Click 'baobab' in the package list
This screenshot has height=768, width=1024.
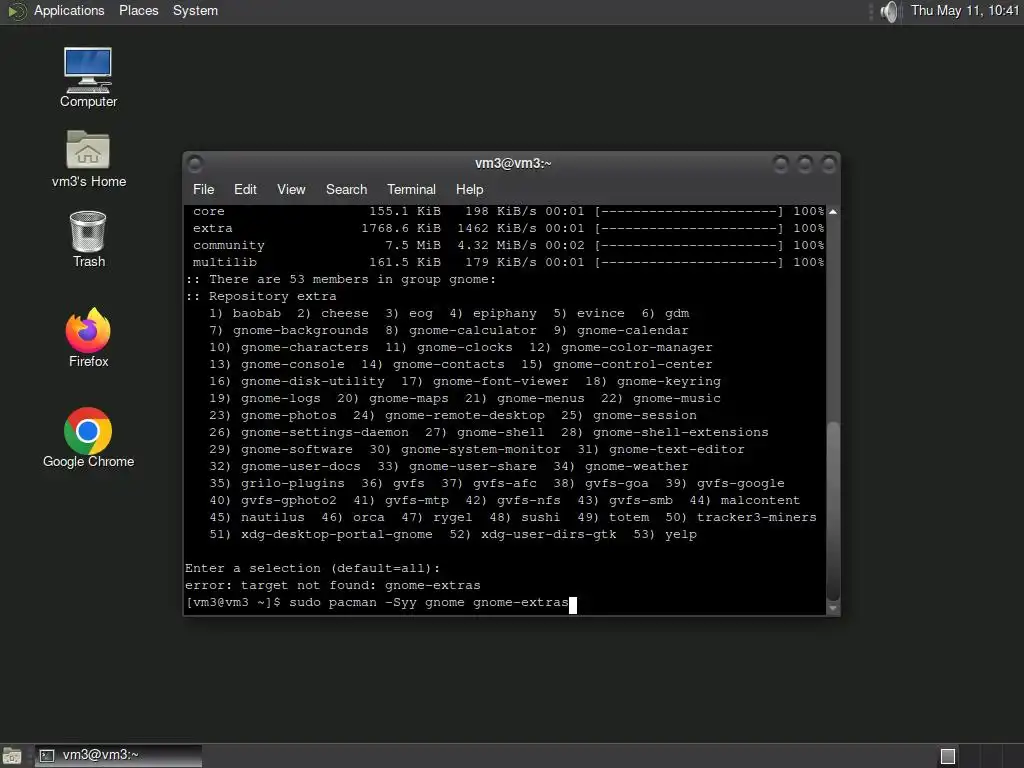coord(257,313)
